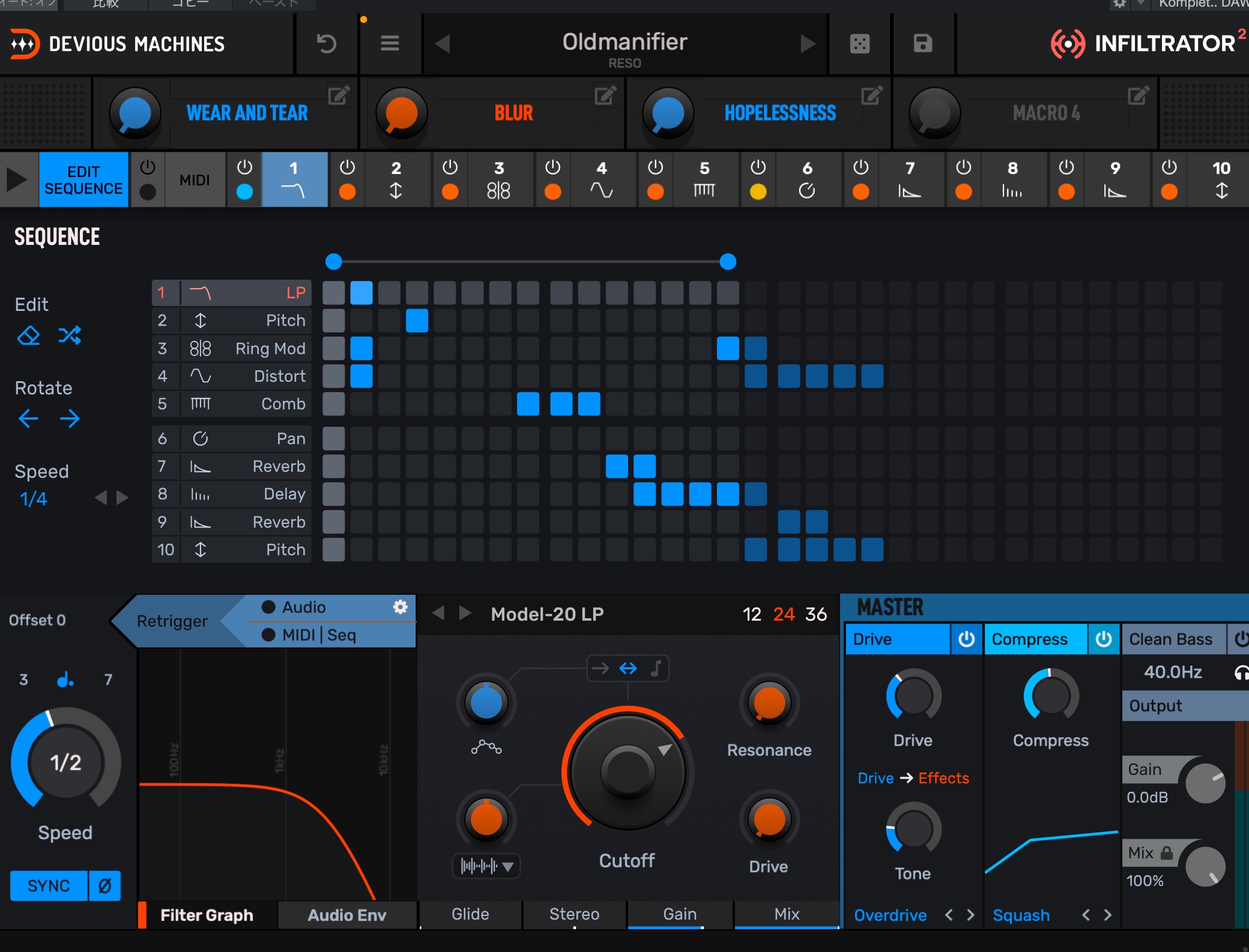Disable the master Drive power button
Image resolution: width=1249 pixels, height=952 pixels.
tap(966, 639)
